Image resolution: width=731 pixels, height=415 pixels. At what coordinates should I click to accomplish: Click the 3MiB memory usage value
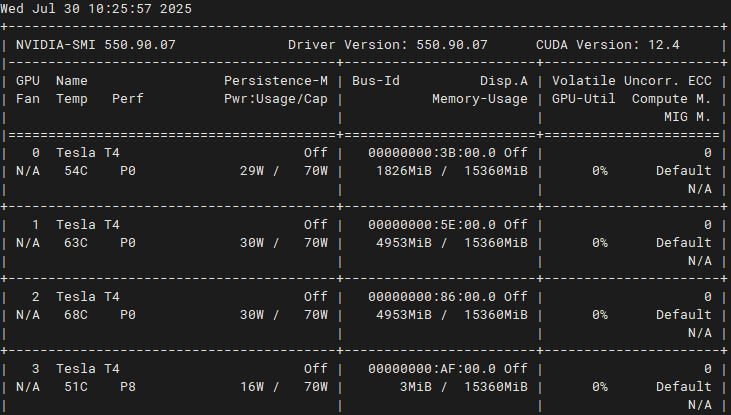pos(415,387)
